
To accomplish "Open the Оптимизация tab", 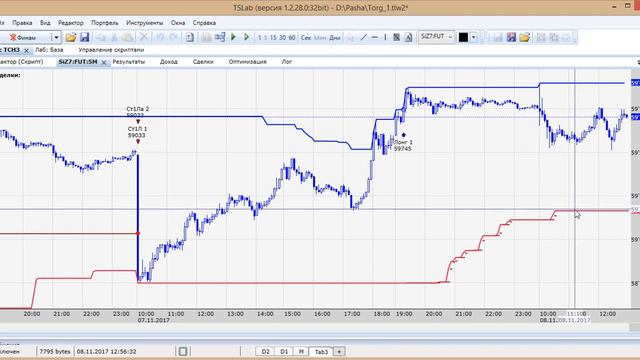I will [247, 62].
